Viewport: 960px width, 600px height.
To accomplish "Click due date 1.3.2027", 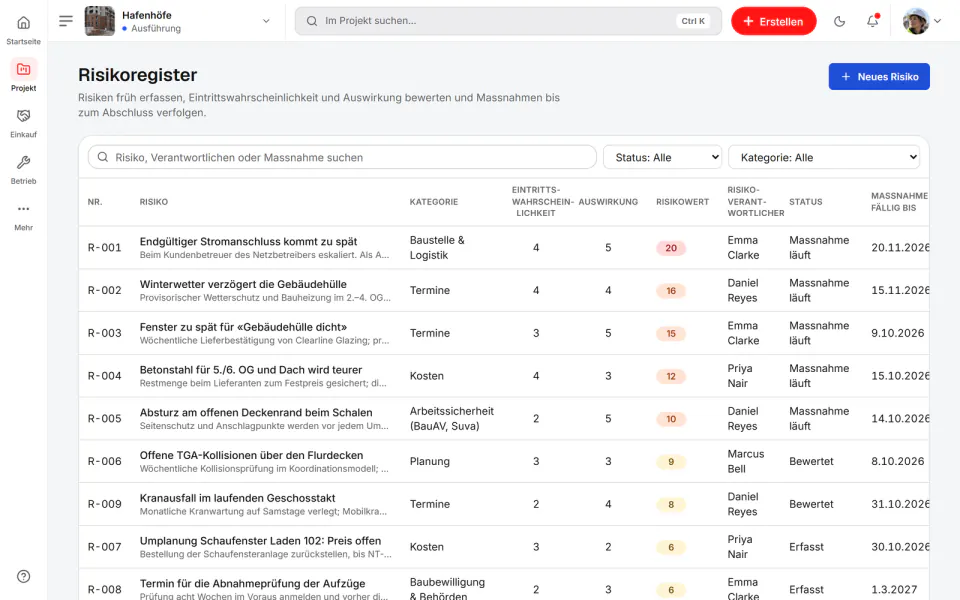I will pos(894,590).
